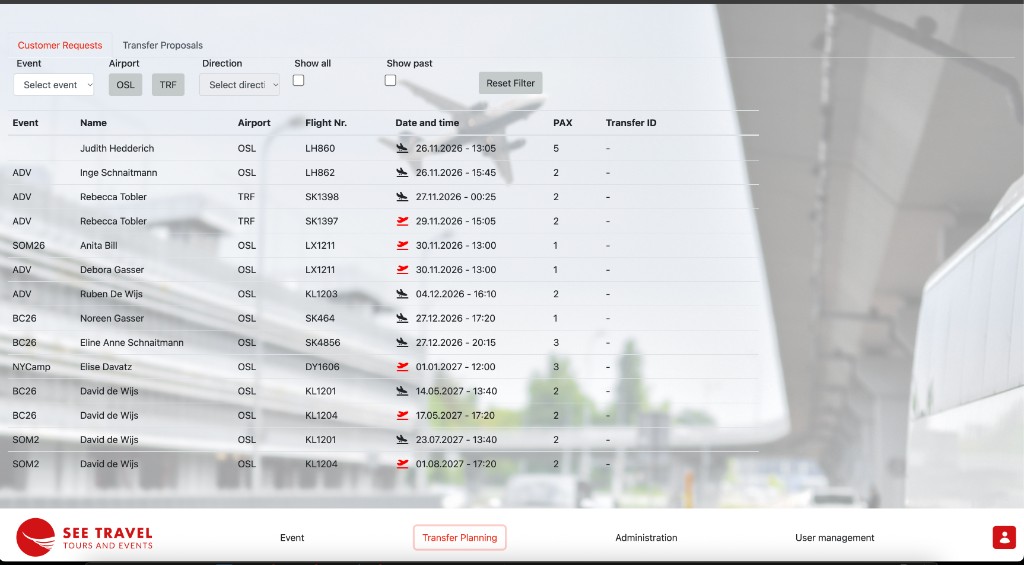
Task: Click the arrival icon in Noreen Gasser's row
Action: pyautogui.click(x=402, y=318)
